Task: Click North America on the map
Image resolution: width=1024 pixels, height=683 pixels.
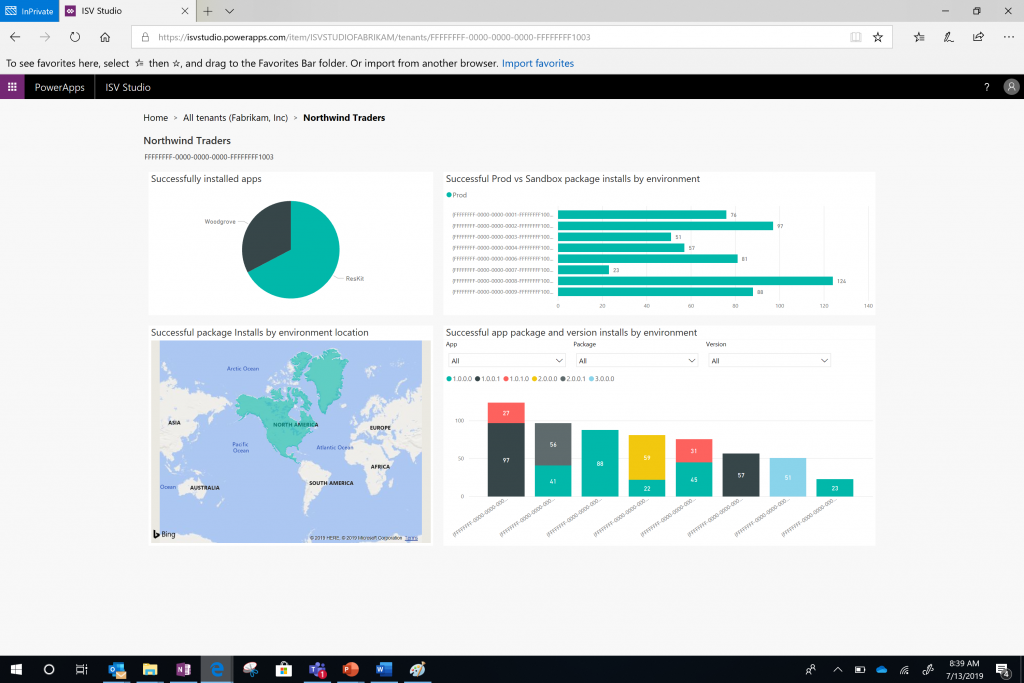Action: click(x=295, y=424)
